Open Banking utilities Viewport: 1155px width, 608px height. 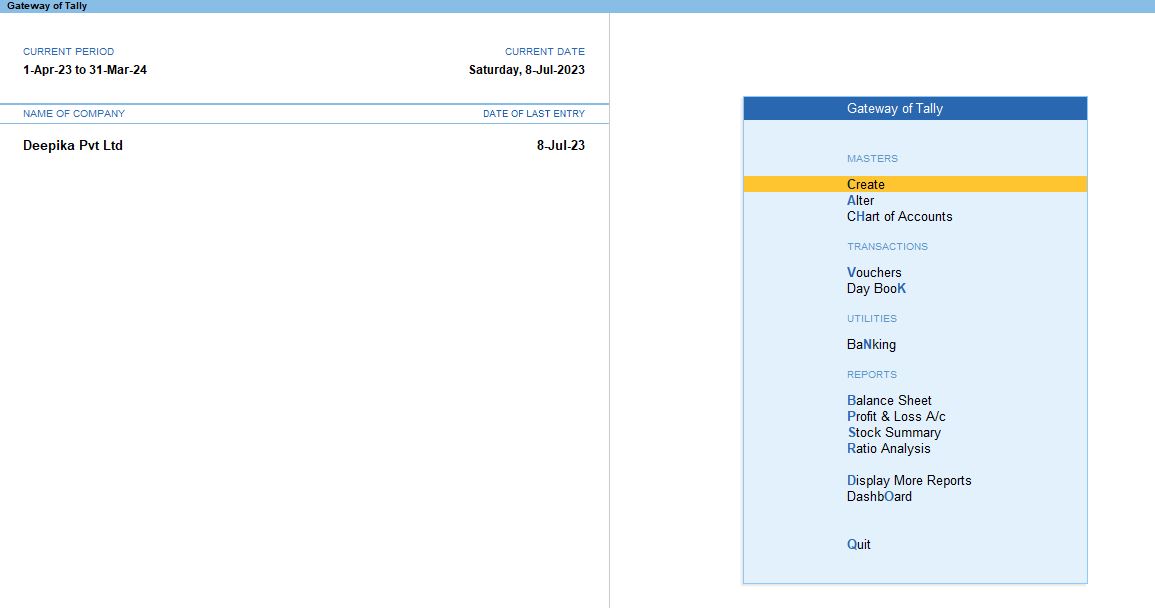coord(871,344)
